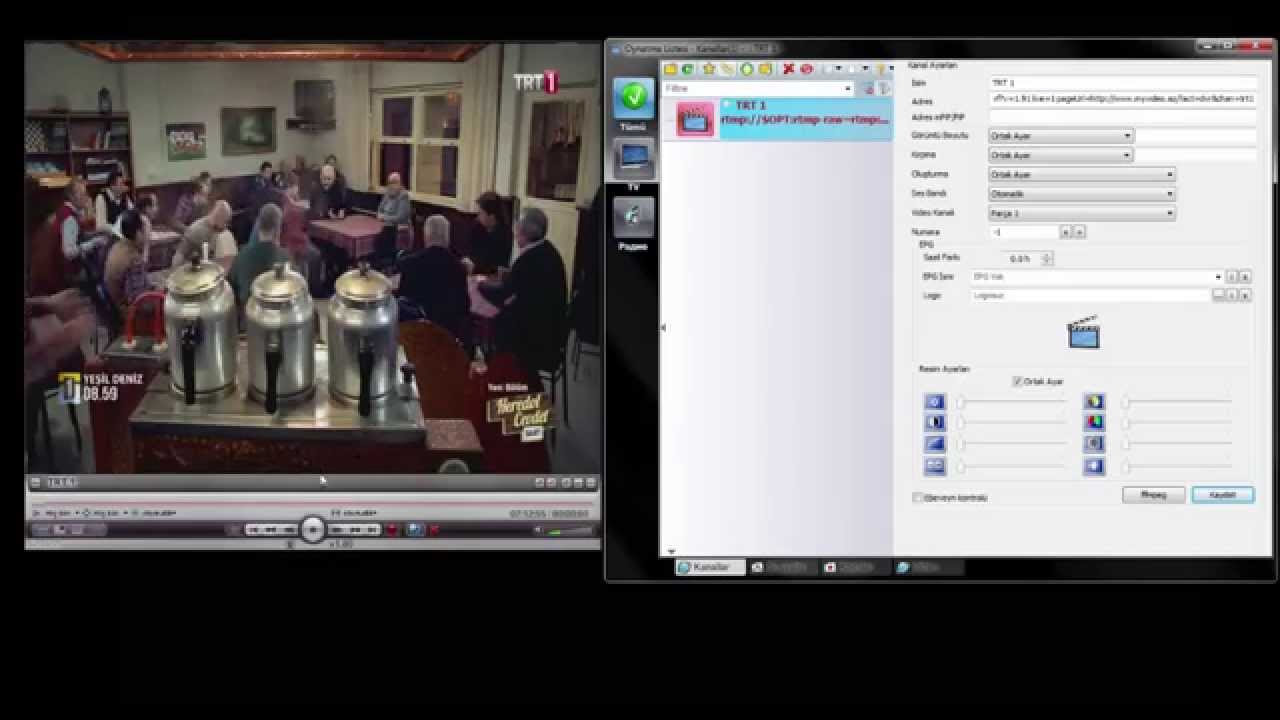Click the Logo path field
This screenshot has width=1280, height=720.
pyautogui.click(x=1090, y=295)
